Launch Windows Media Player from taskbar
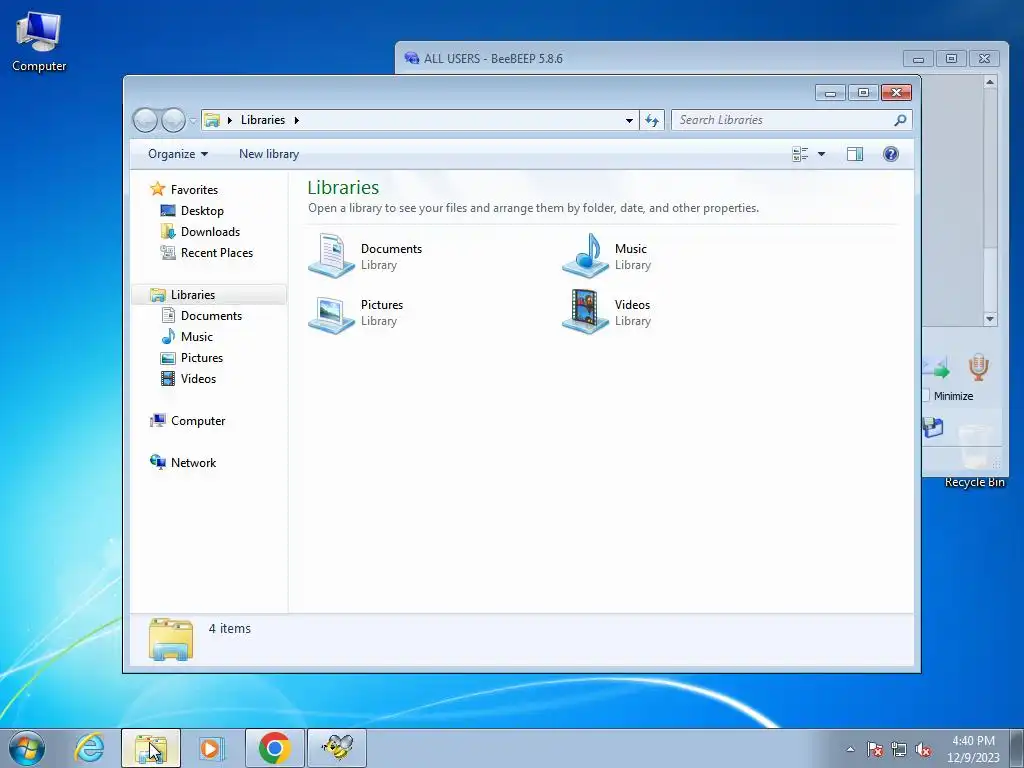 [212, 748]
